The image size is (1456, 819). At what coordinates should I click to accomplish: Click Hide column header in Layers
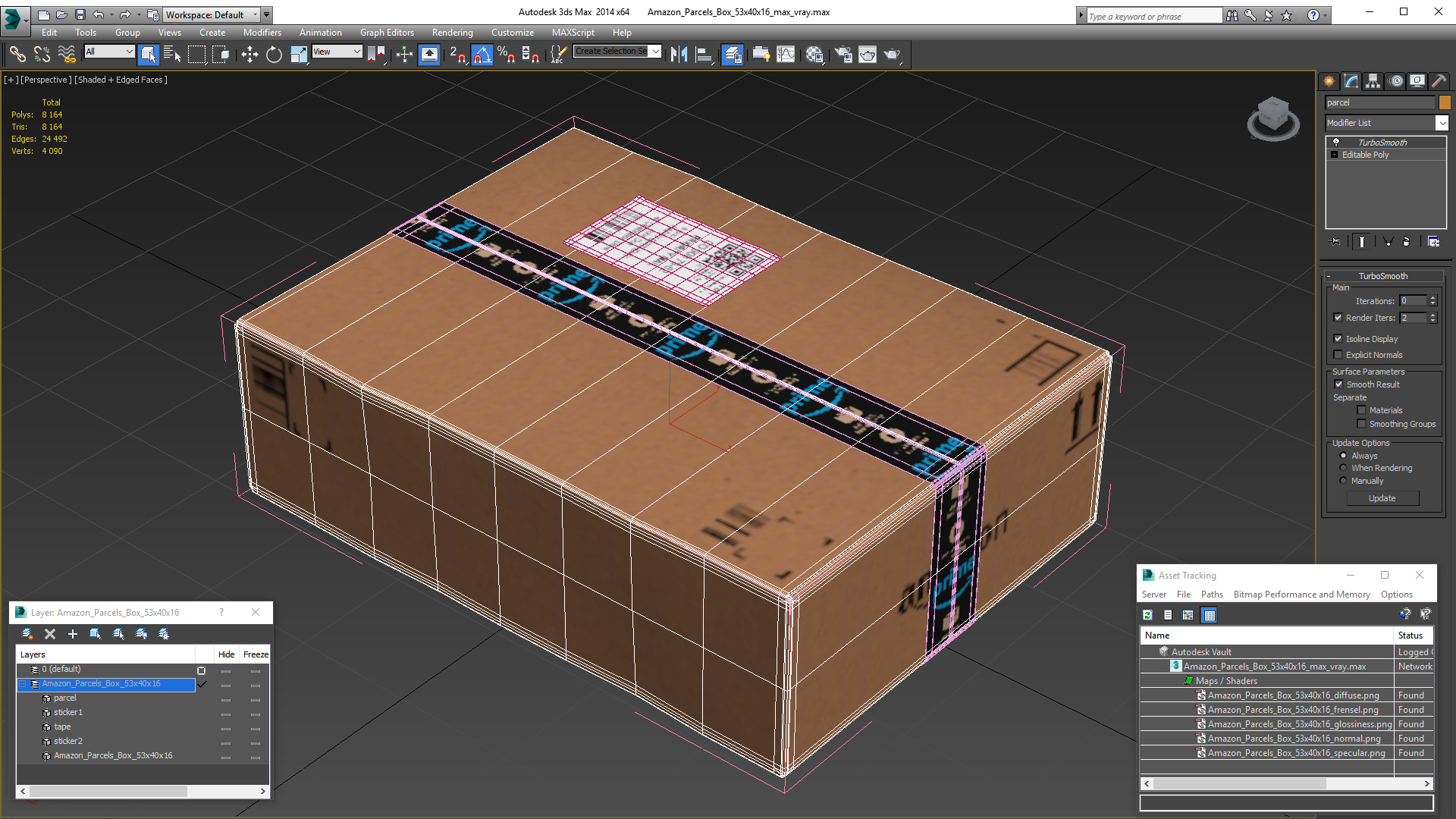pyautogui.click(x=226, y=654)
